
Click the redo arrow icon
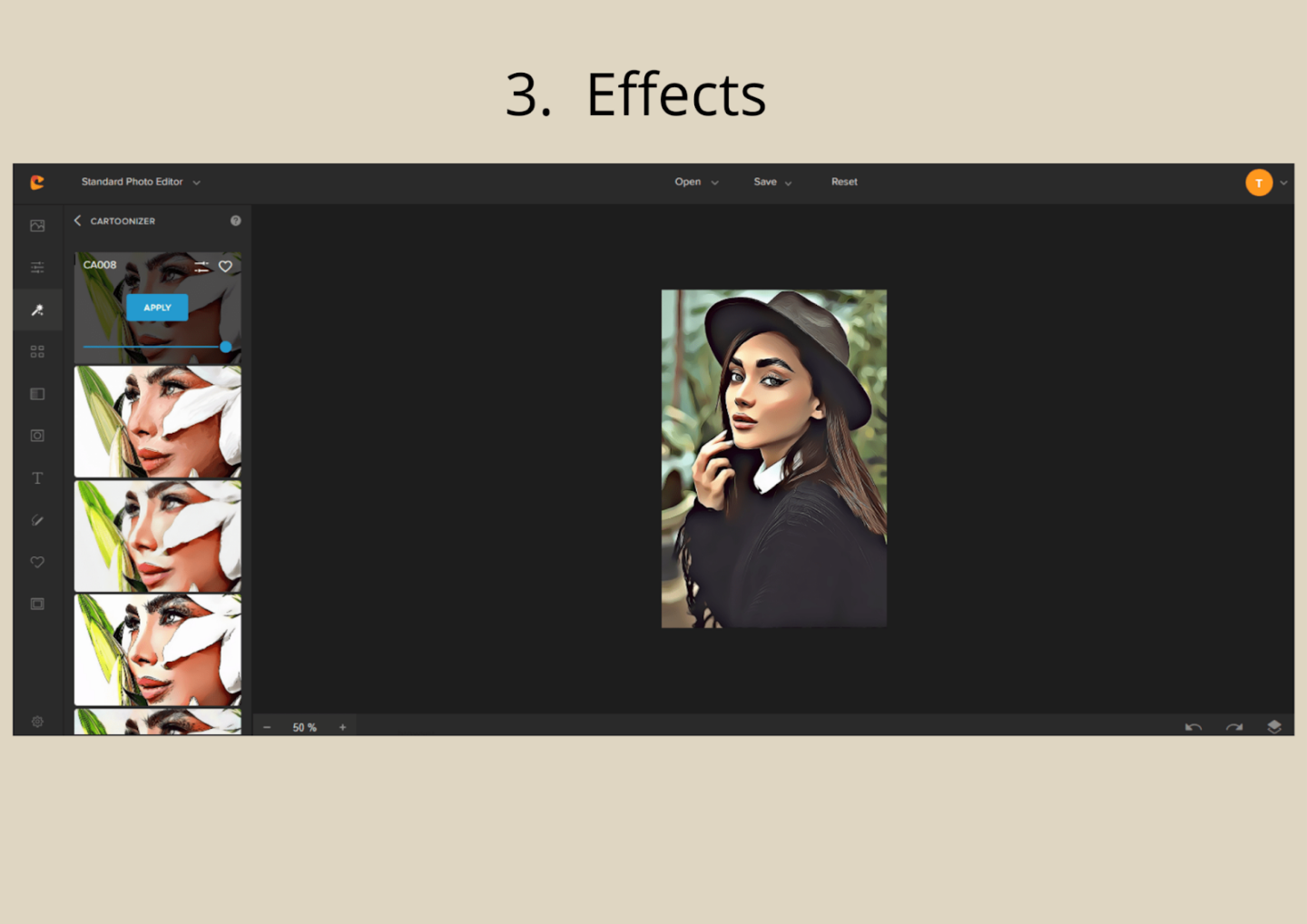(x=1234, y=727)
